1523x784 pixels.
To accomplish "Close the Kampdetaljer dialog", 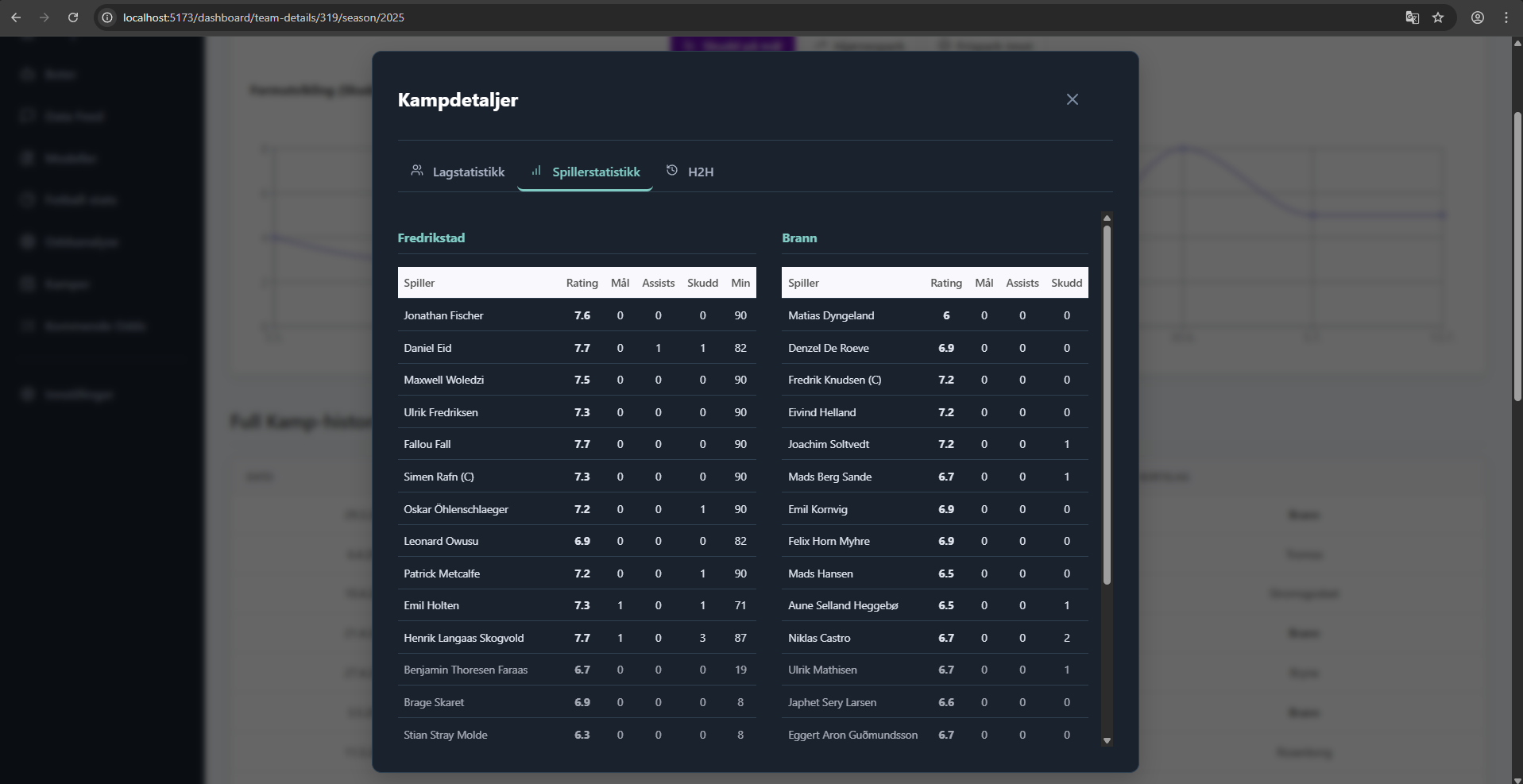I will [1072, 99].
